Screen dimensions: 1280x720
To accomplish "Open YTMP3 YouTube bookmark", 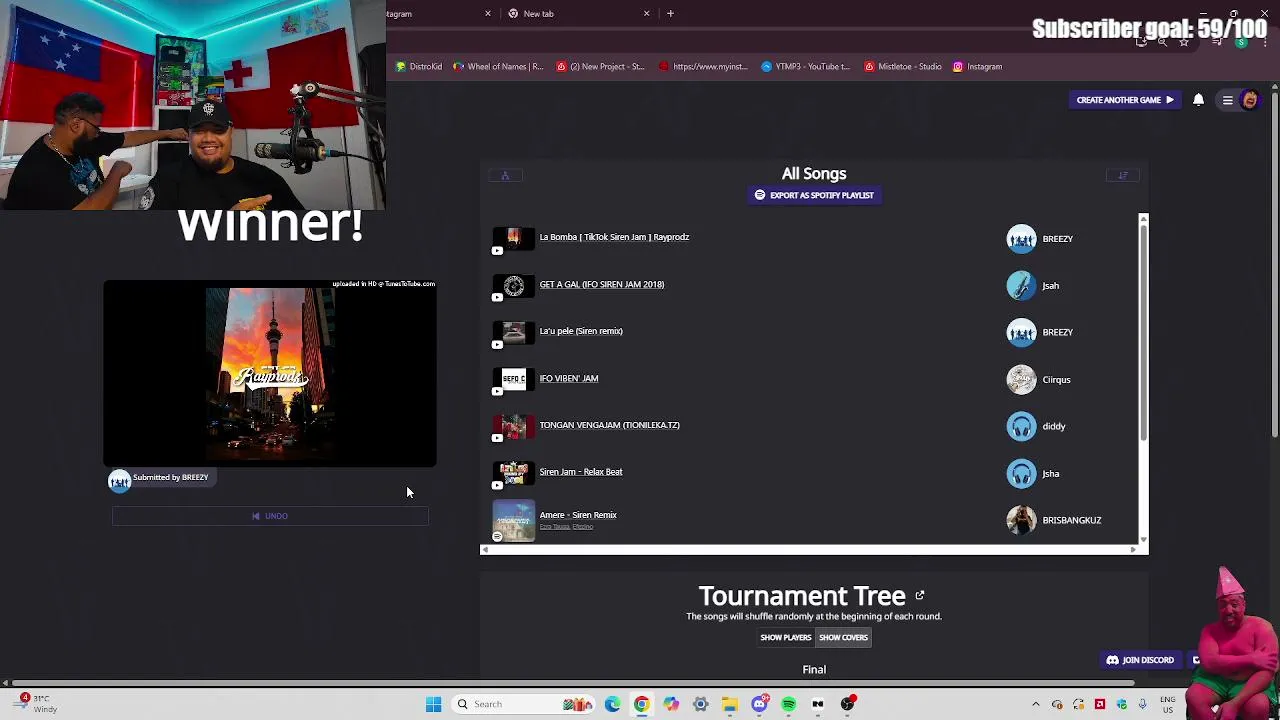I will tap(805, 67).
